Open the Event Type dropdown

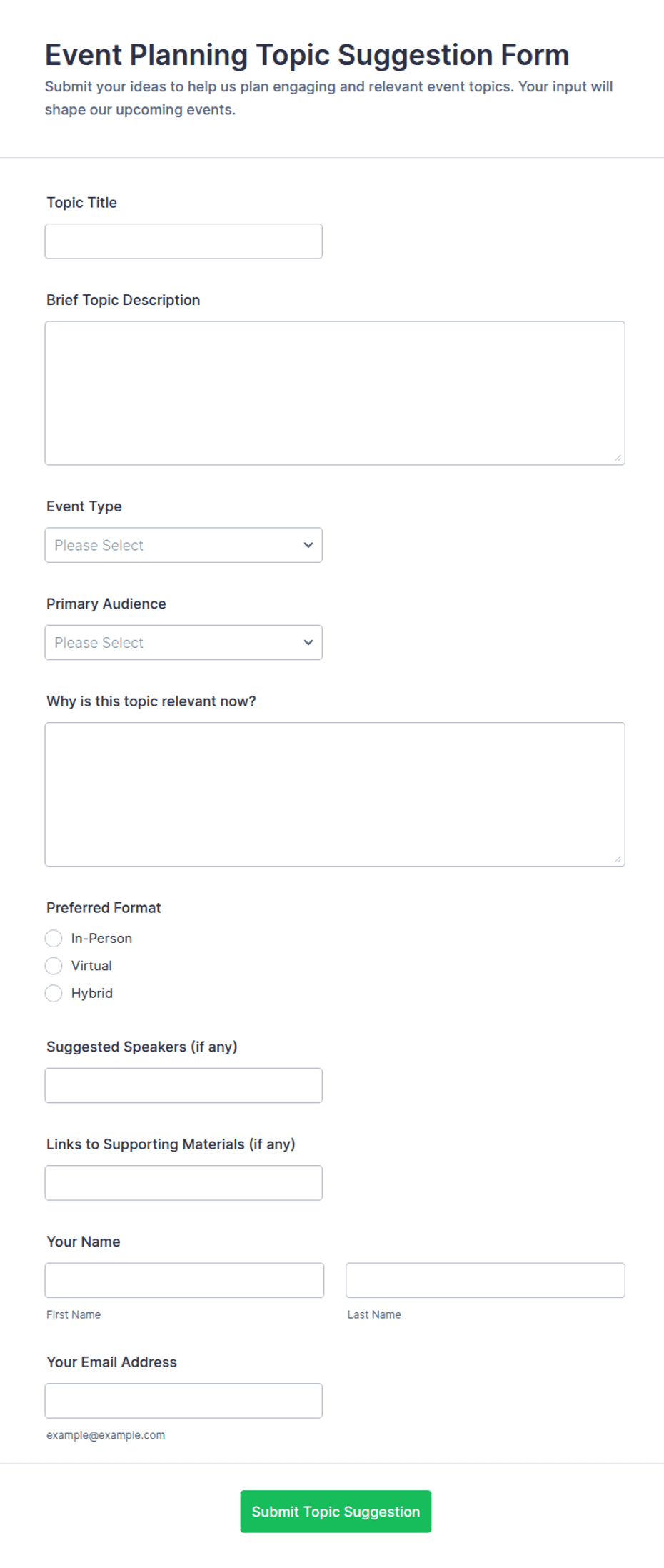[x=183, y=545]
